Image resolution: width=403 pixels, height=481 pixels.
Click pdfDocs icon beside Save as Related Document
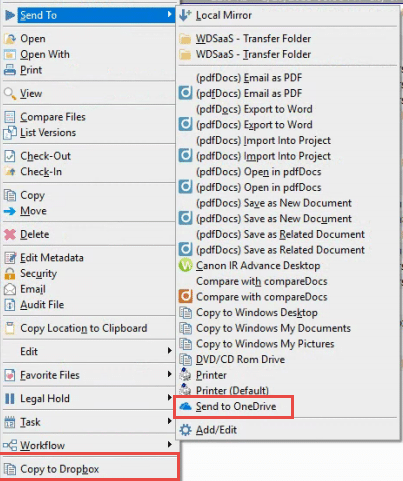185,250
